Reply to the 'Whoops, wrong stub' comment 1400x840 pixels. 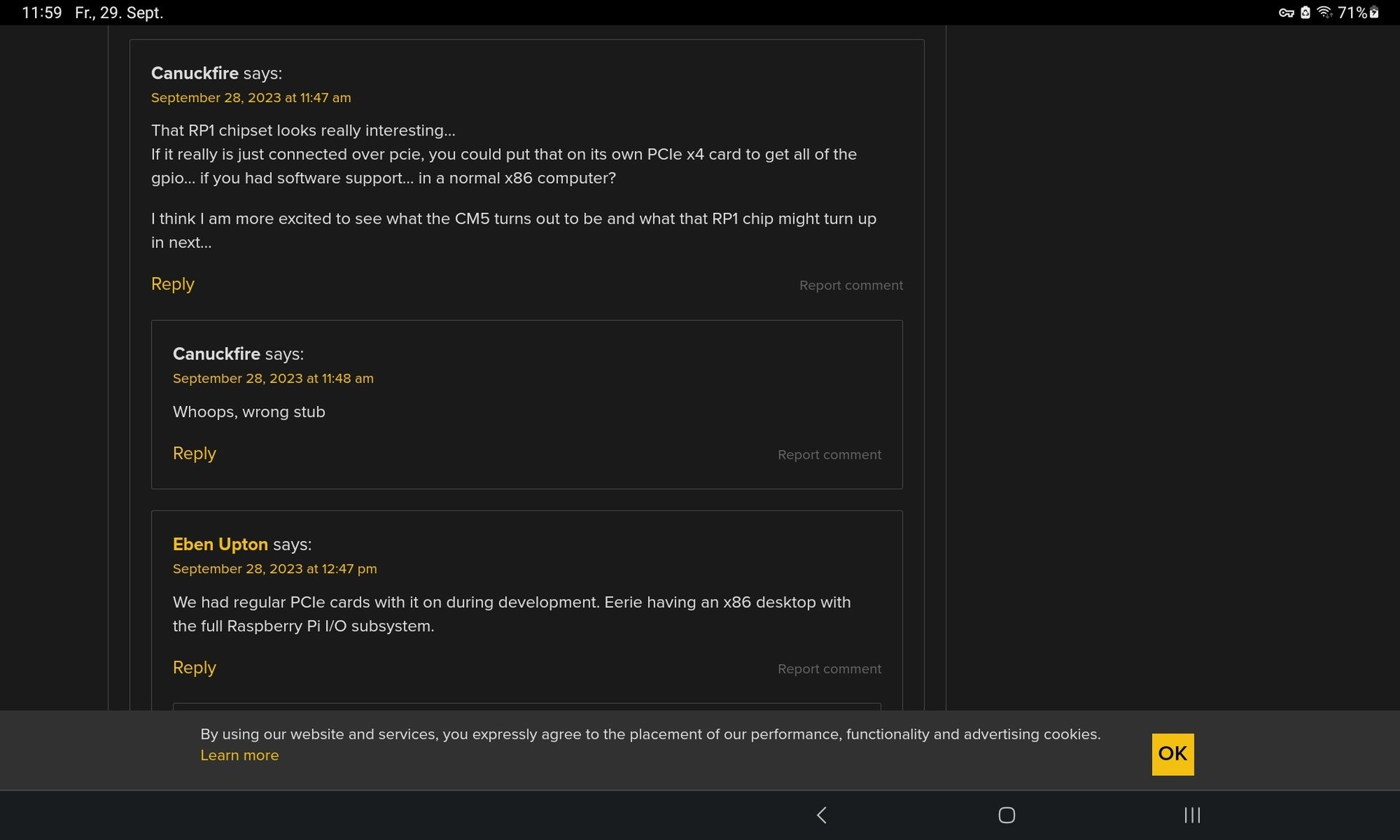pyautogui.click(x=194, y=453)
